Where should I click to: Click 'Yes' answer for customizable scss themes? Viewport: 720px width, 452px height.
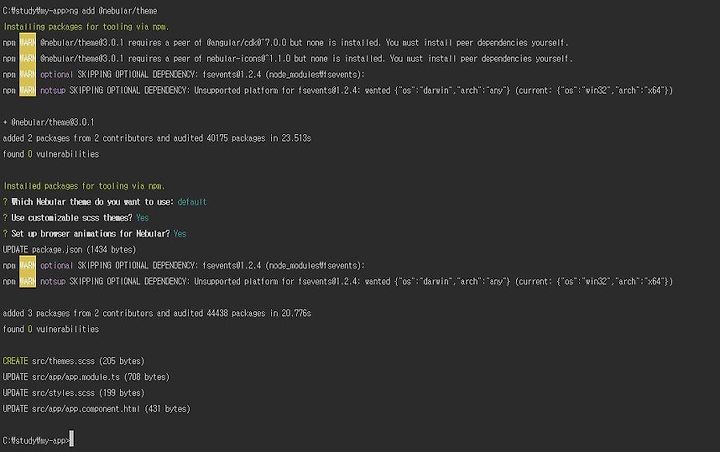pos(142,218)
